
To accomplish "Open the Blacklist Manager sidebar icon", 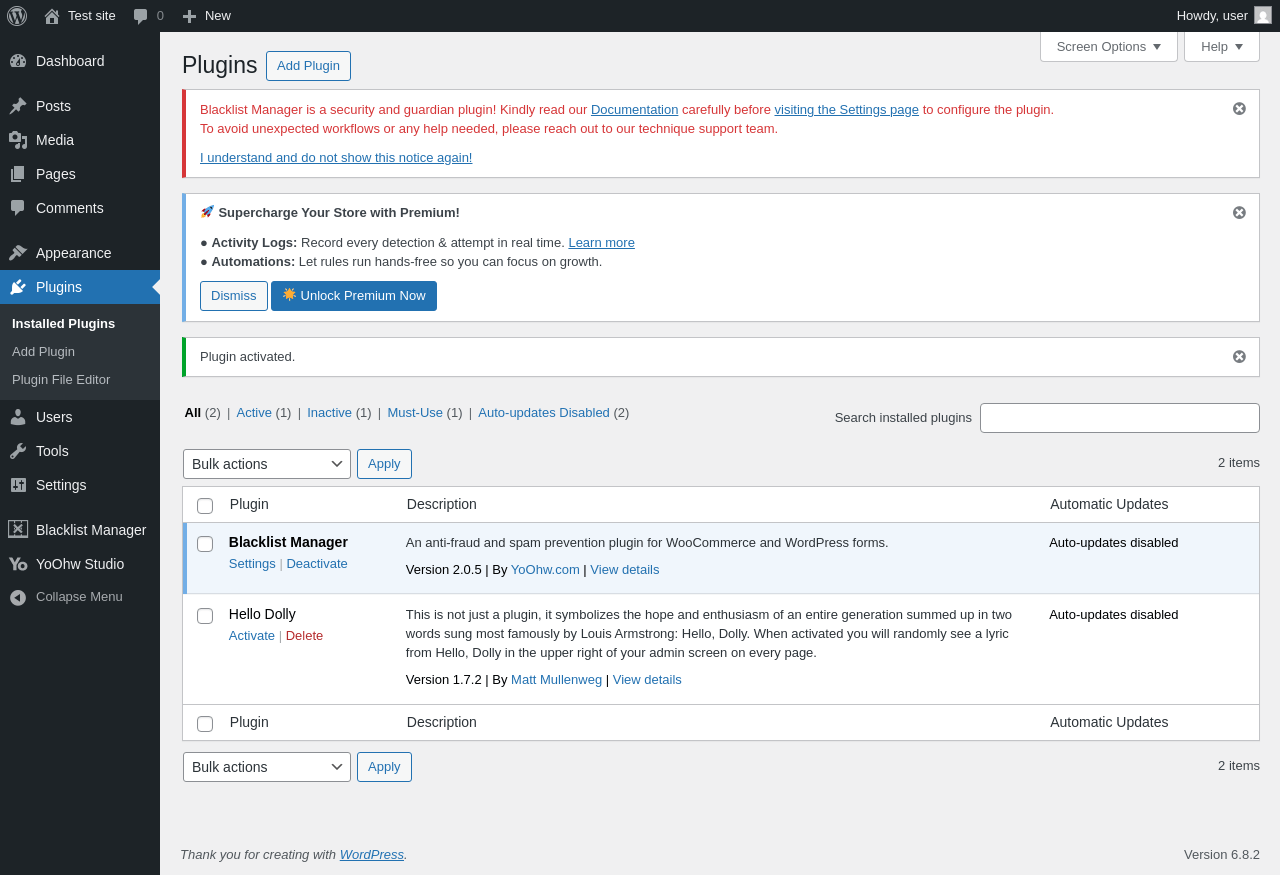I will coord(18,530).
